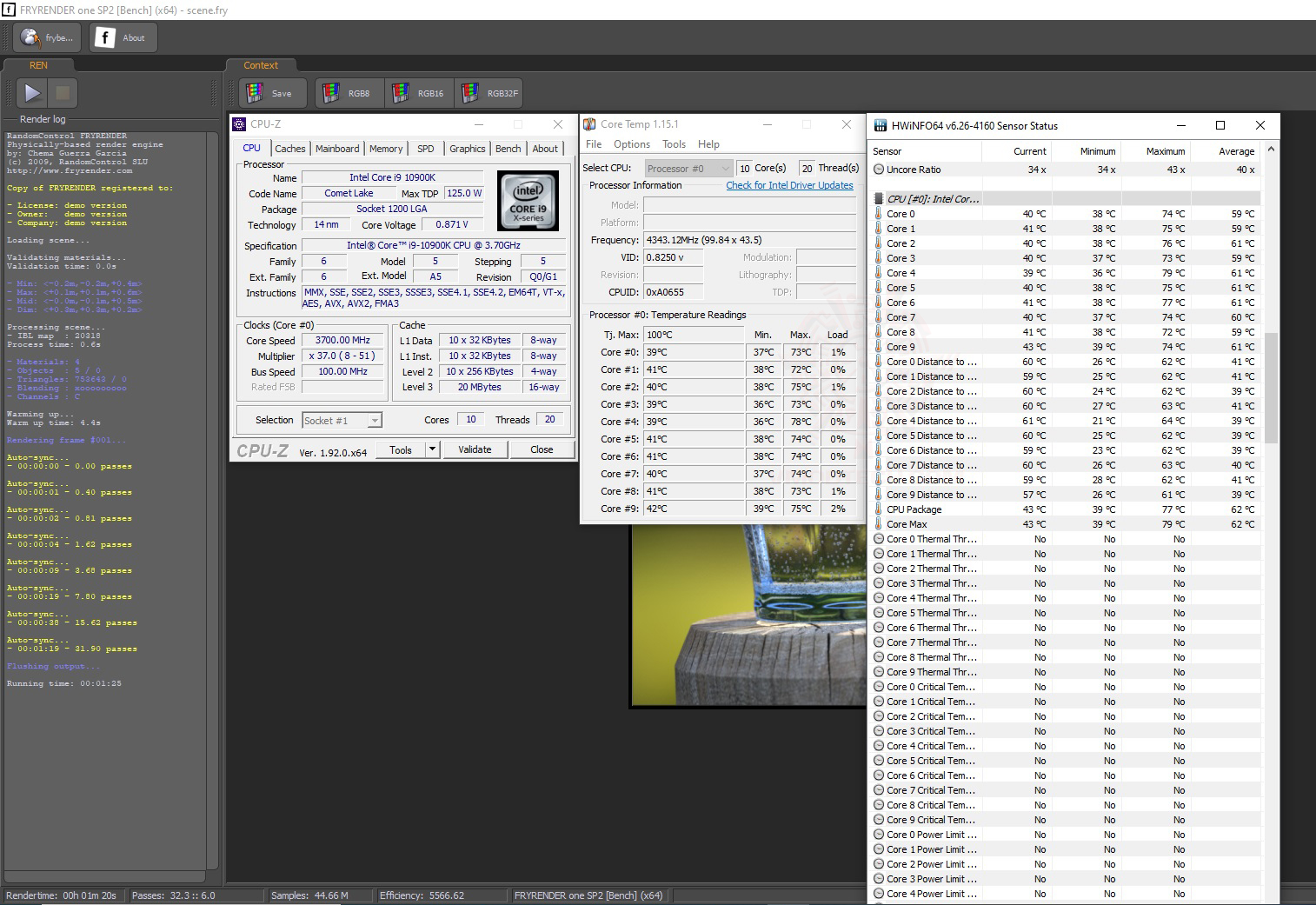Open the Options menu in Core Temp
Image resolution: width=1316 pixels, height=905 pixels.
631,144
